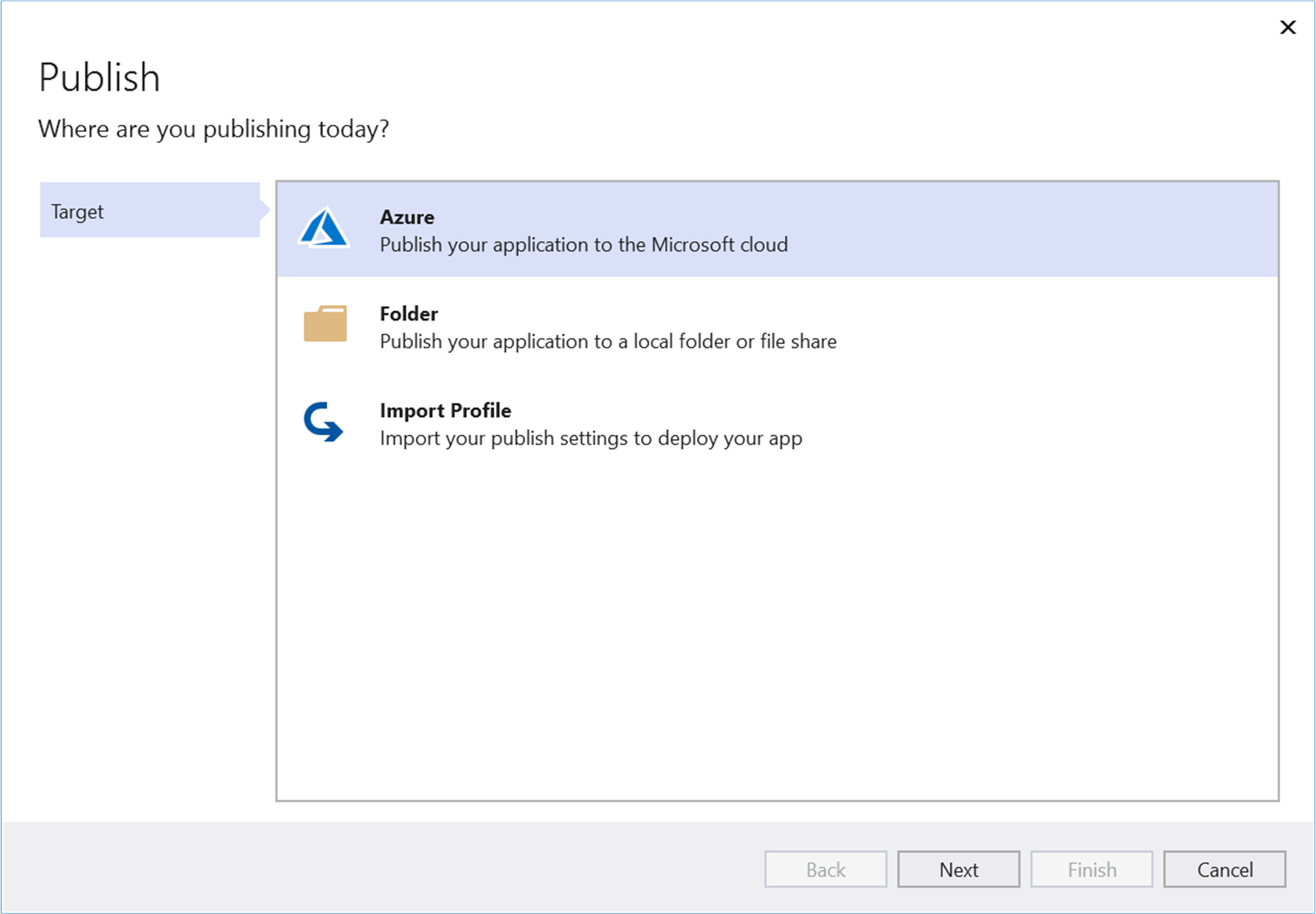The image size is (1316, 914).
Task: Go to the Next step
Action: coord(959,869)
